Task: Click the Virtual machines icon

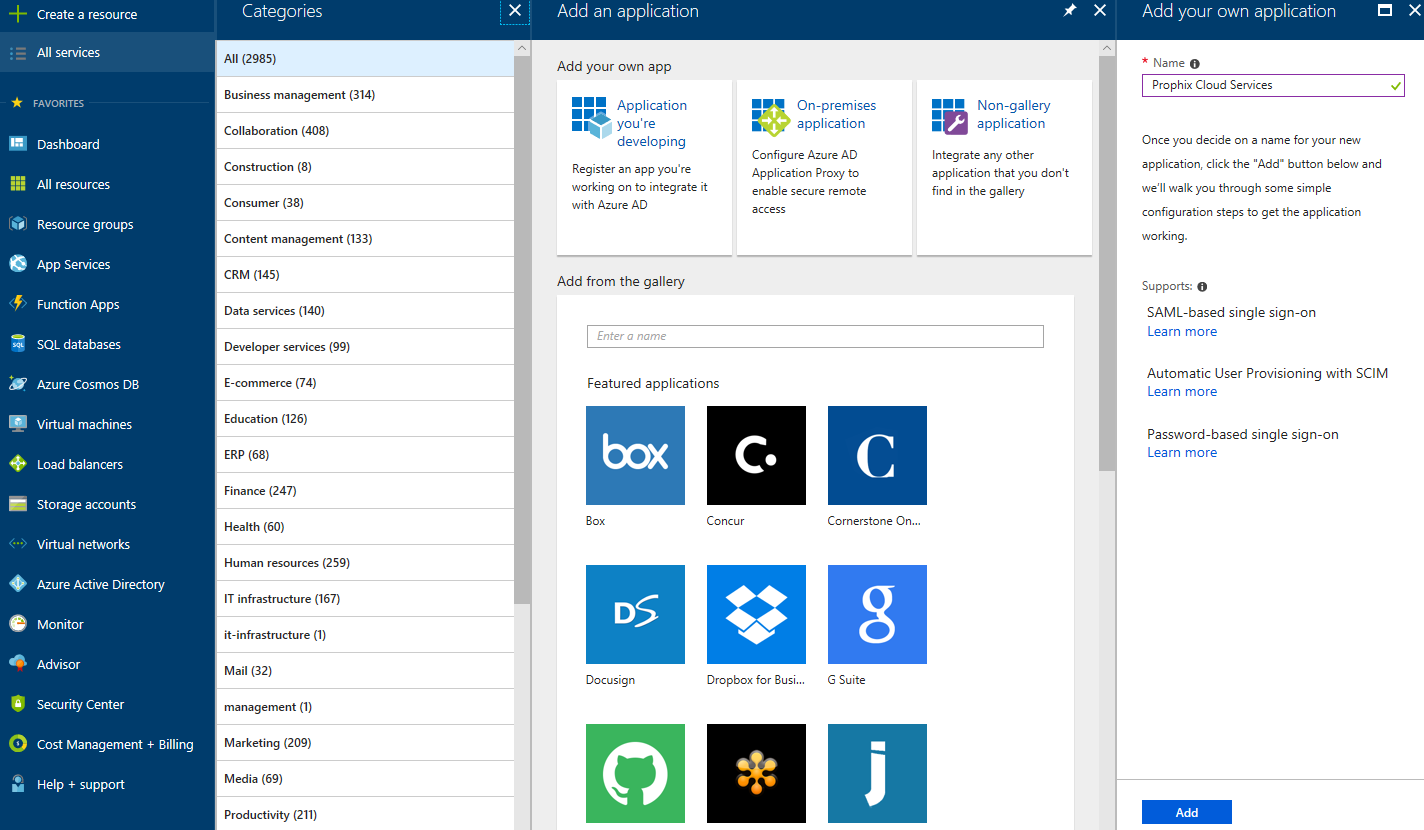Action: tap(17, 424)
